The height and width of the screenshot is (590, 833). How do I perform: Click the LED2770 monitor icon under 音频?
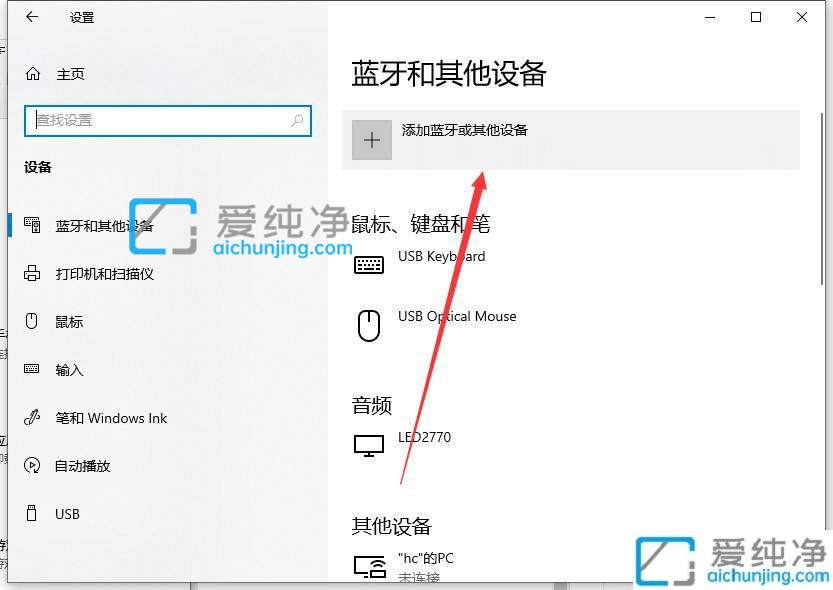coord(370,444)
